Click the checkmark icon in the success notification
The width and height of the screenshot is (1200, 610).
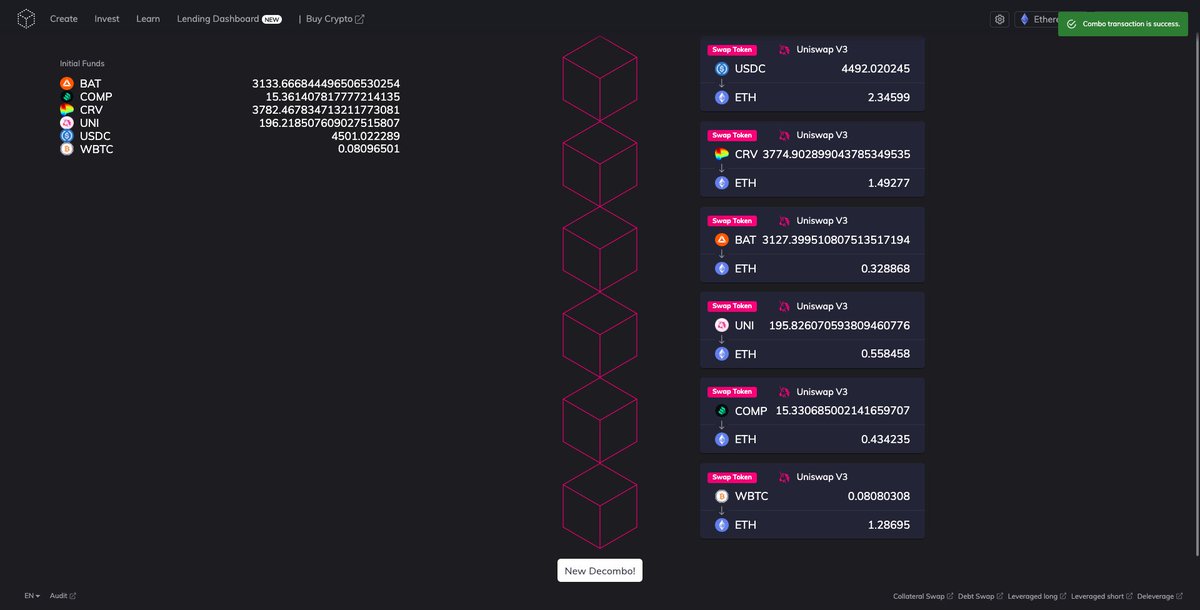pos(1071,23)
